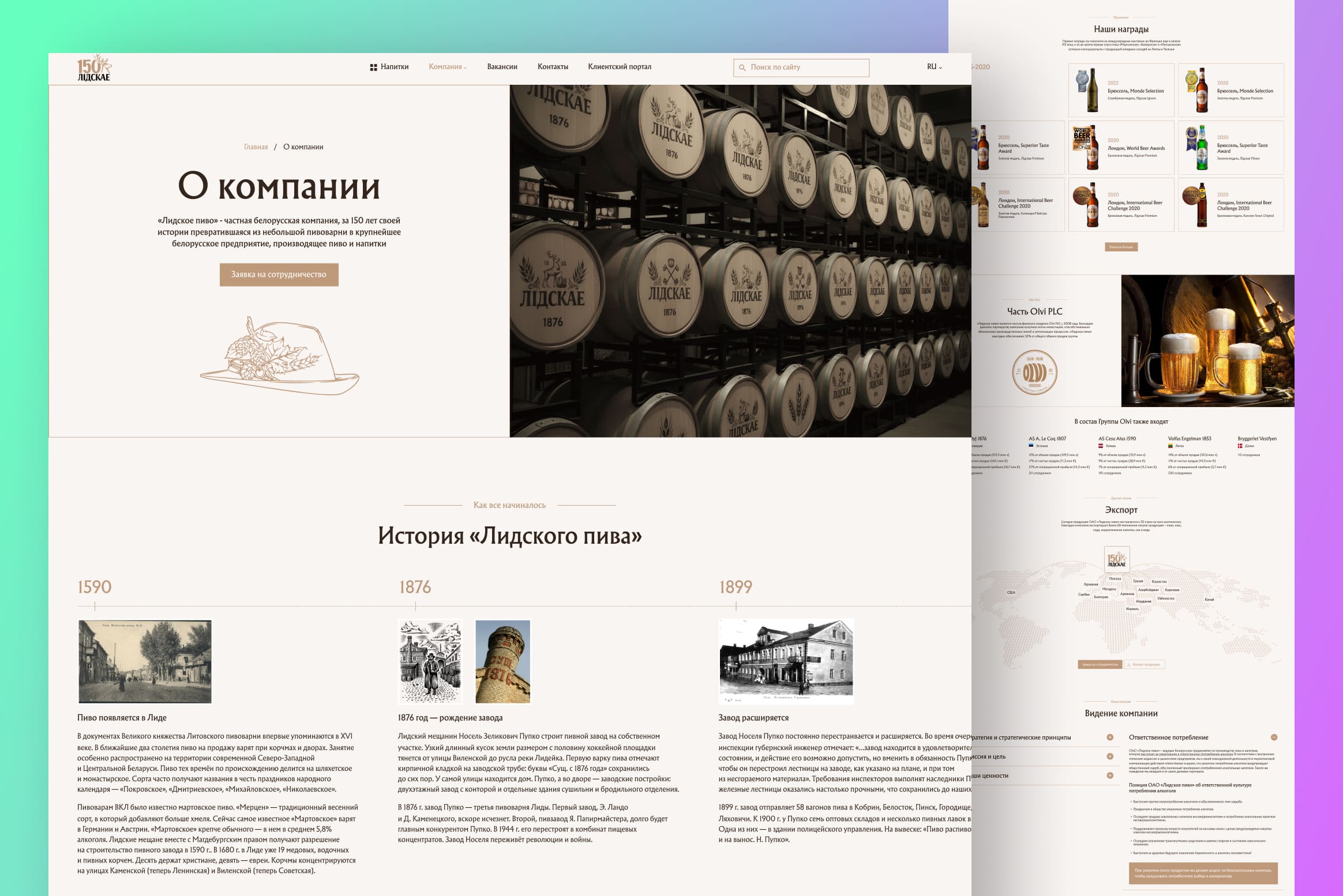Open the black-and-white factory building photo
1343x896 pixels.
tap(786, 661)
